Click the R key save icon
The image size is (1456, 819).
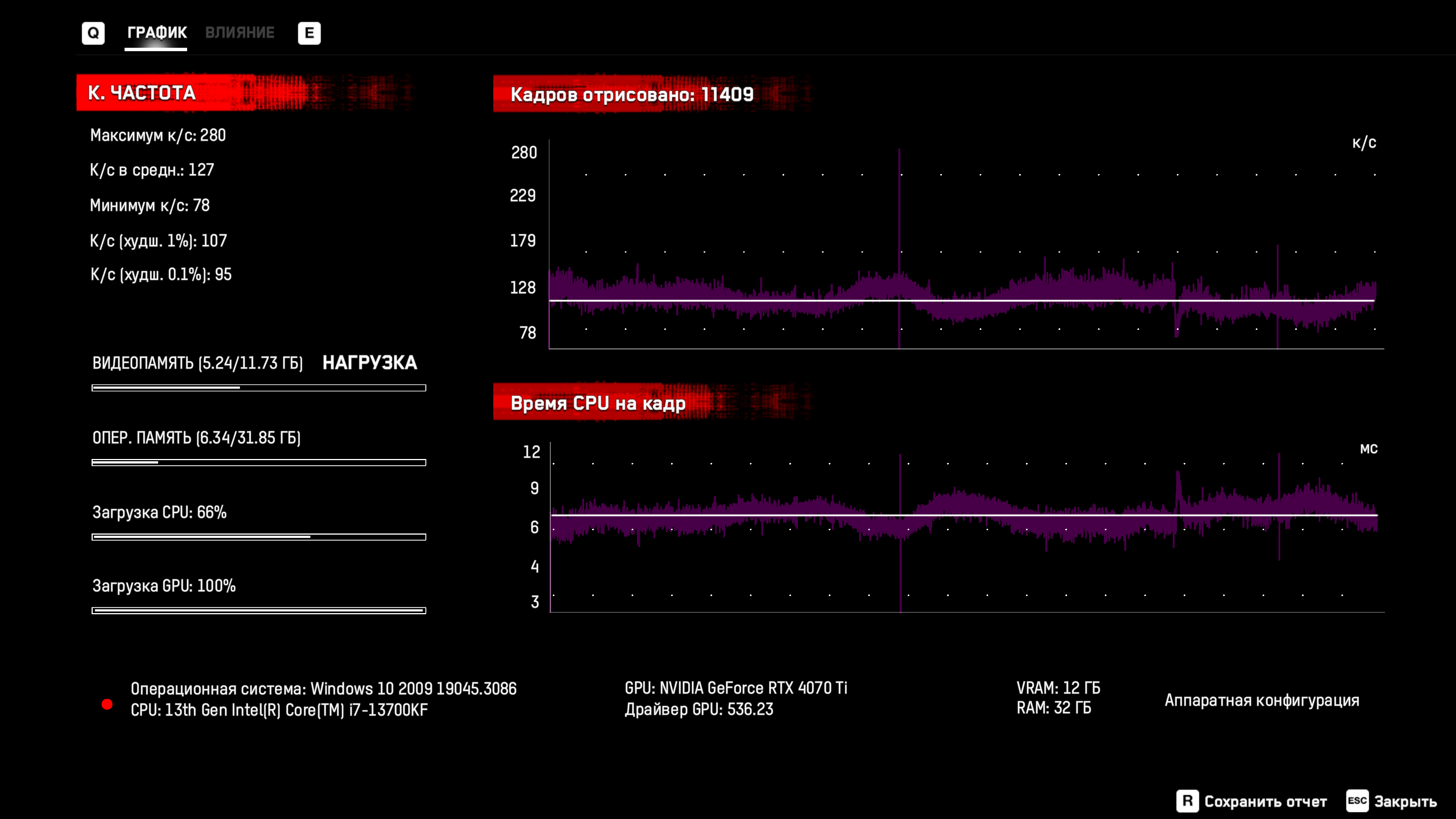click(x=1187, y=801)
